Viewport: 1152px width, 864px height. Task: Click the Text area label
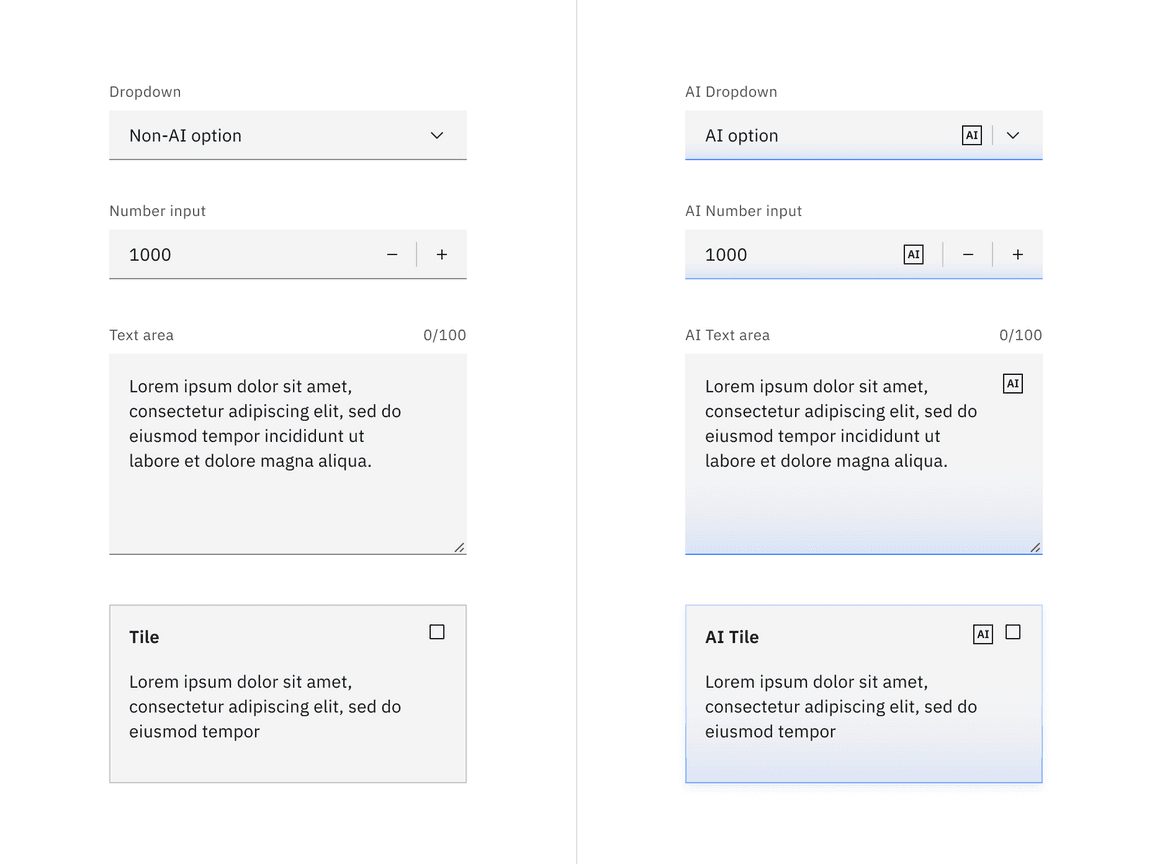pos(141,335)
